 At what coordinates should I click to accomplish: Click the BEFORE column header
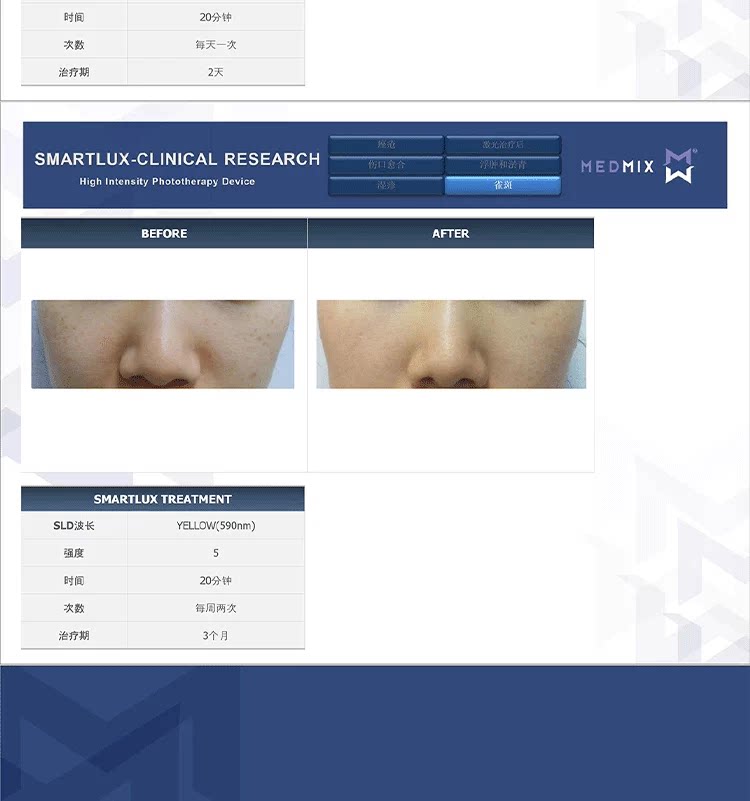click(x=164, y=233)
